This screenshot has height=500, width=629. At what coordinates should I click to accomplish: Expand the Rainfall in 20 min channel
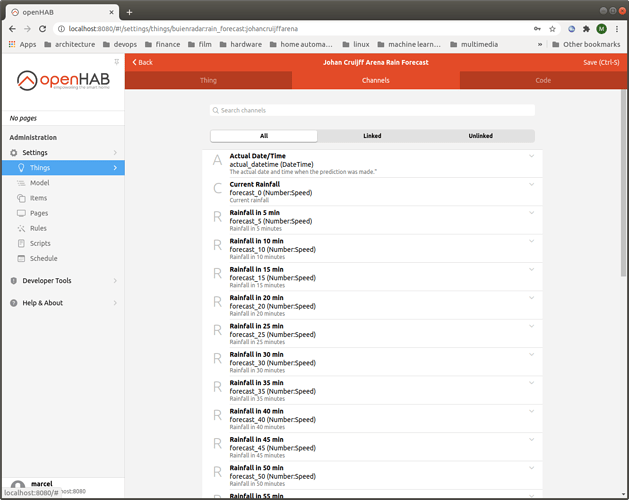(531, 298)
